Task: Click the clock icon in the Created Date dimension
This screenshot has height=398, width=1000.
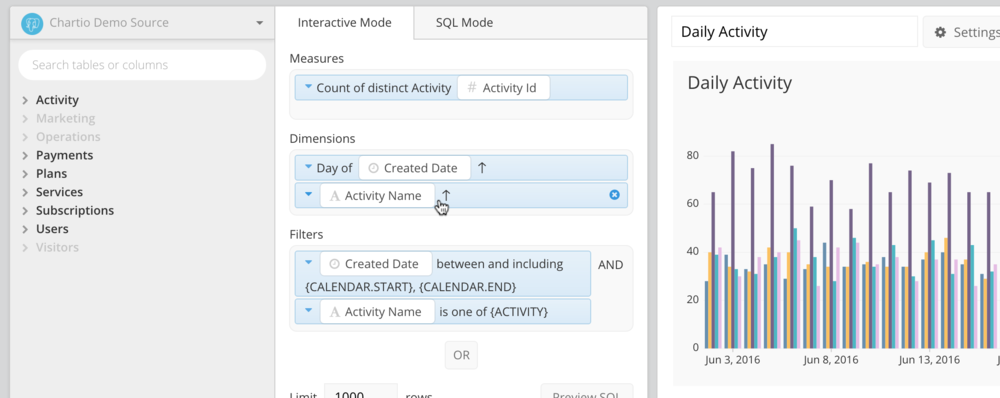Action: coord(374,168)
